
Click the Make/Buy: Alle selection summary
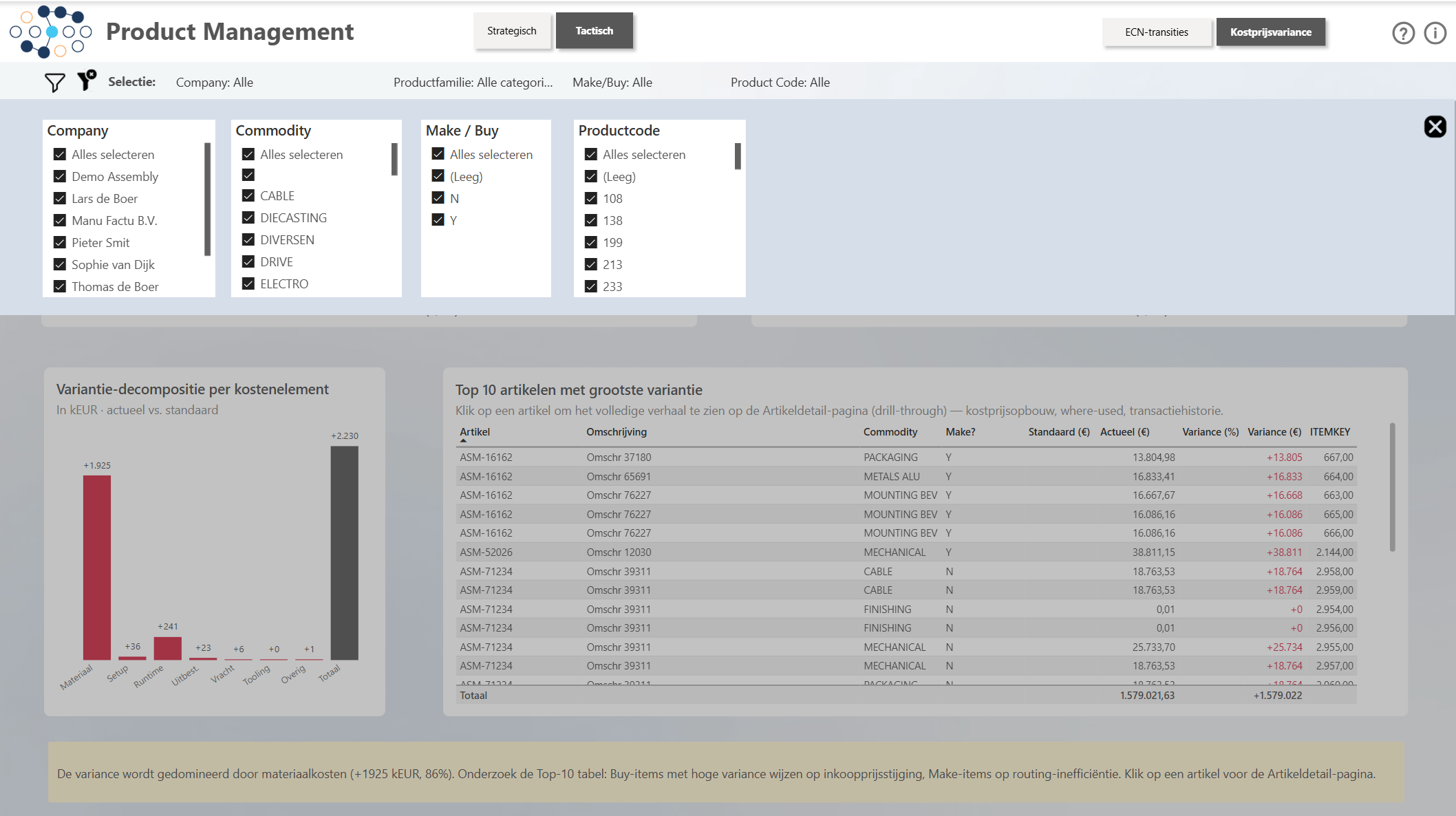[612, 83]
